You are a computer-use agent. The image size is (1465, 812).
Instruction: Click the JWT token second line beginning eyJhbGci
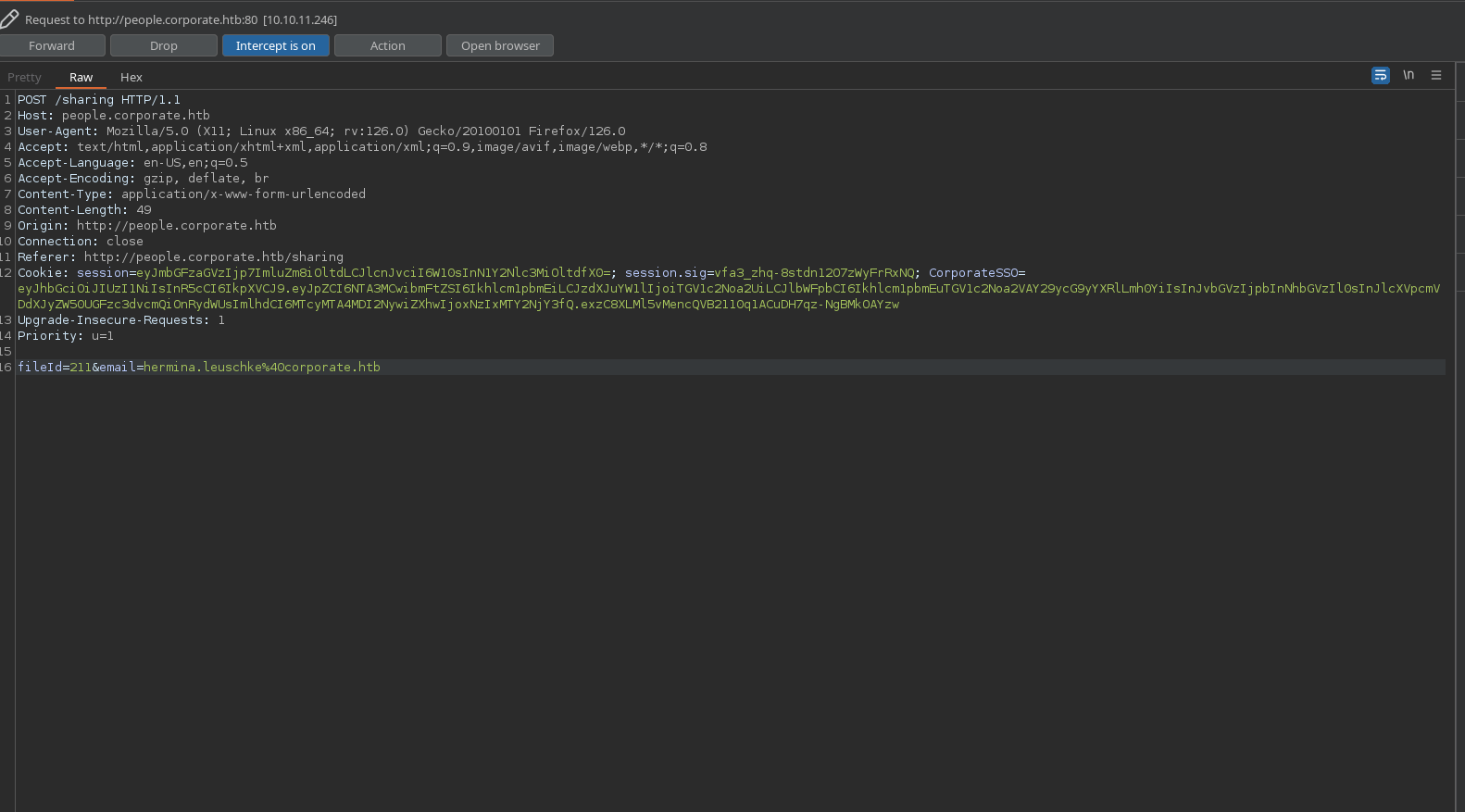[729, 288]
